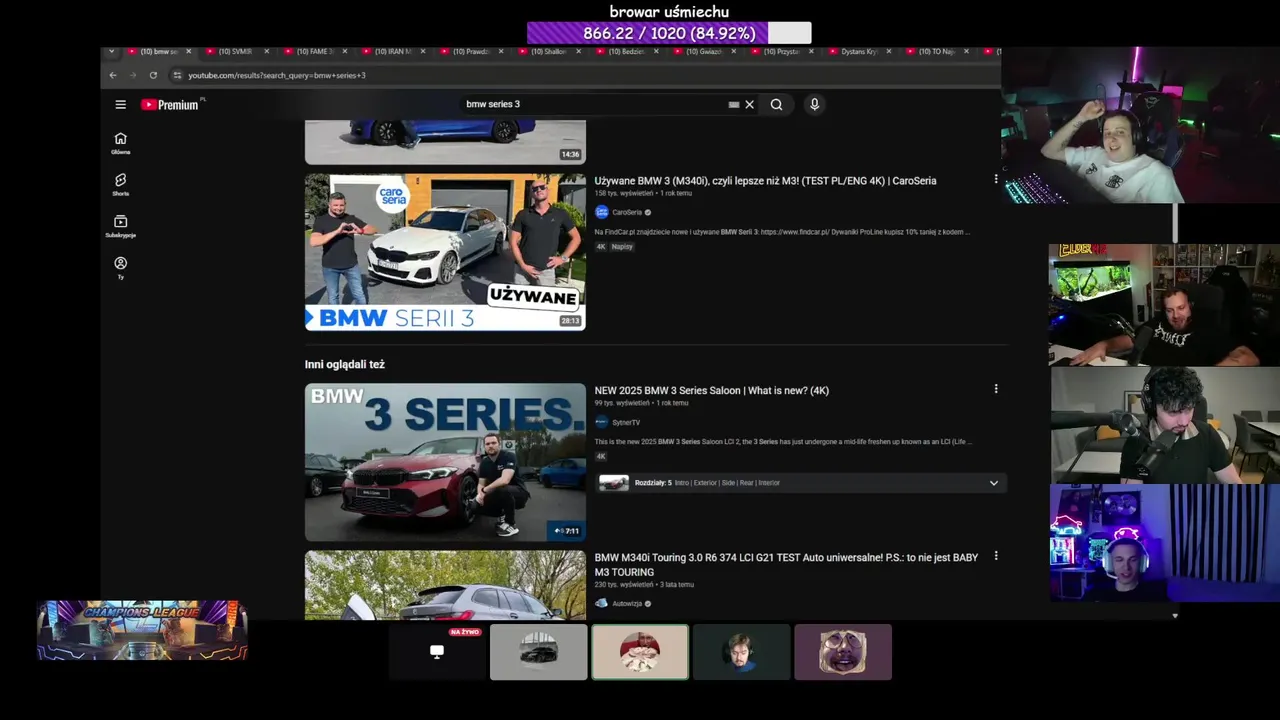Reload the YouTube page
The image size is (1280, 720).
click(x=153, y=75)
